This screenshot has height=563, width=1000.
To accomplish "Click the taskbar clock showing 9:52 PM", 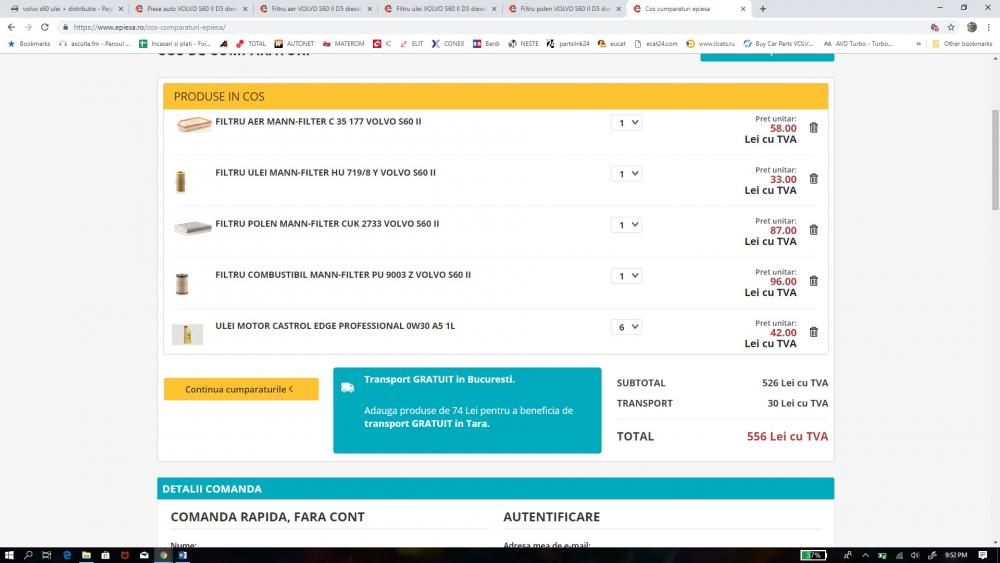I will tap(956, 555).
